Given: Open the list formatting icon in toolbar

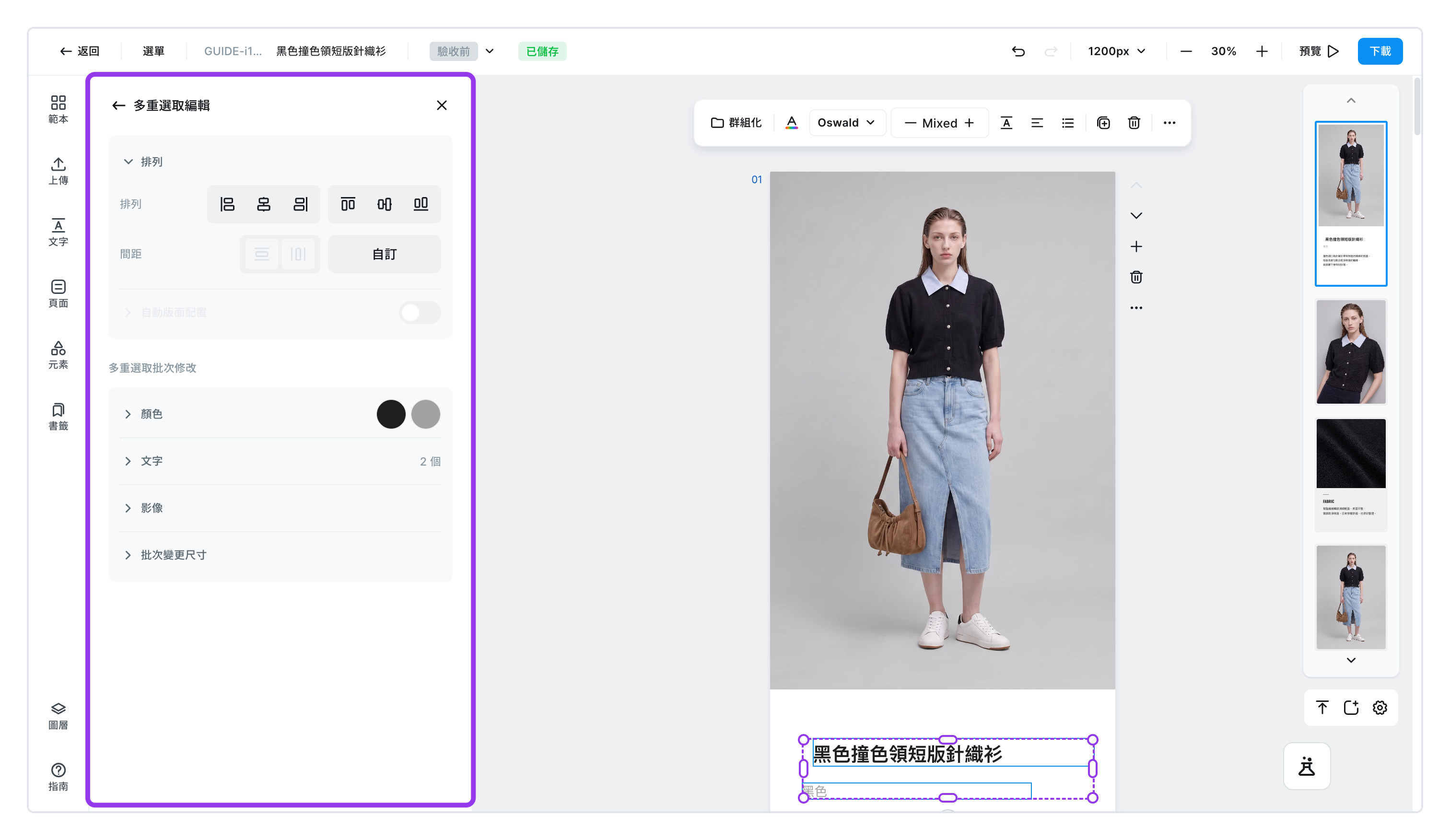Looking at the screenshot, I should point(1067,123).
